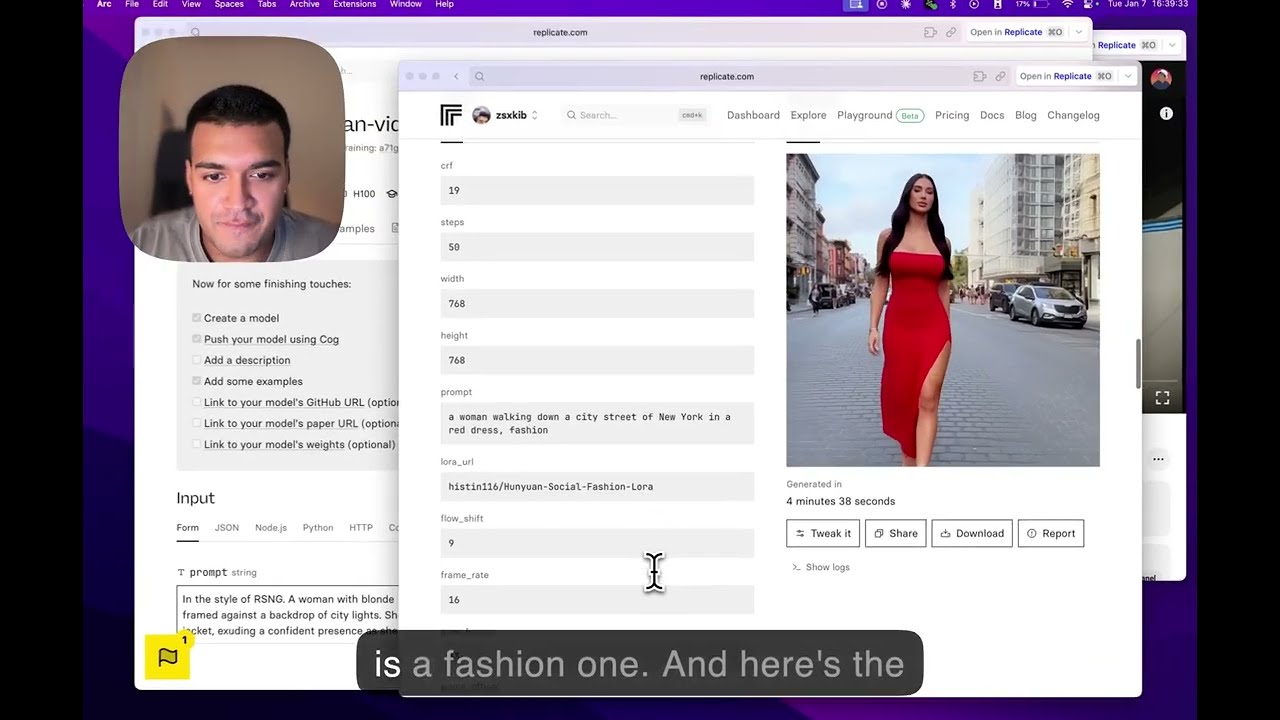The width and height of the screenshot is (1280, 720).
Task: Click the back arrow in the front window
Action: click(x=456, y=76)
